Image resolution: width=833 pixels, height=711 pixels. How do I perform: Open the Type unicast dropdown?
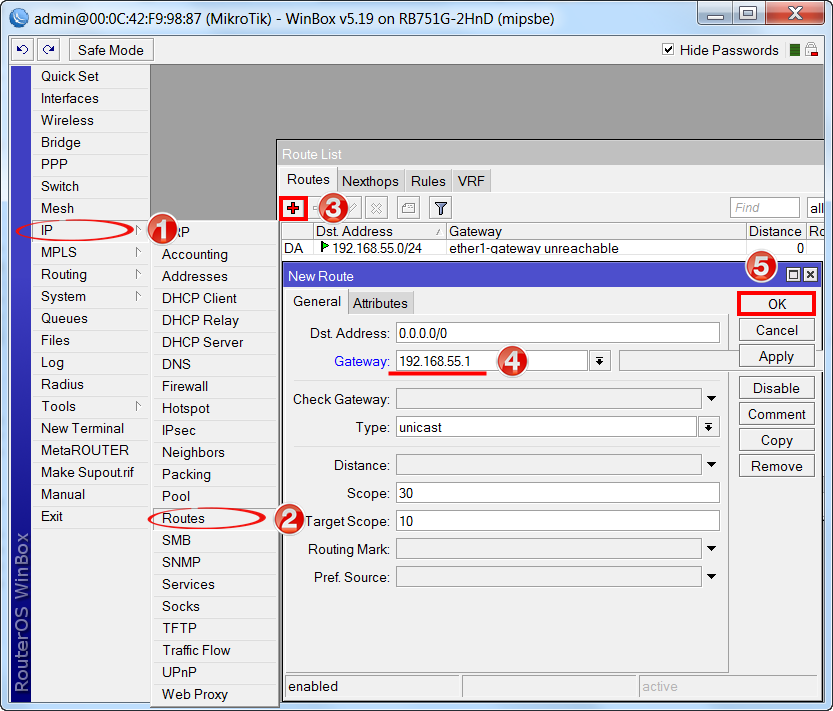tap(709, 427)
